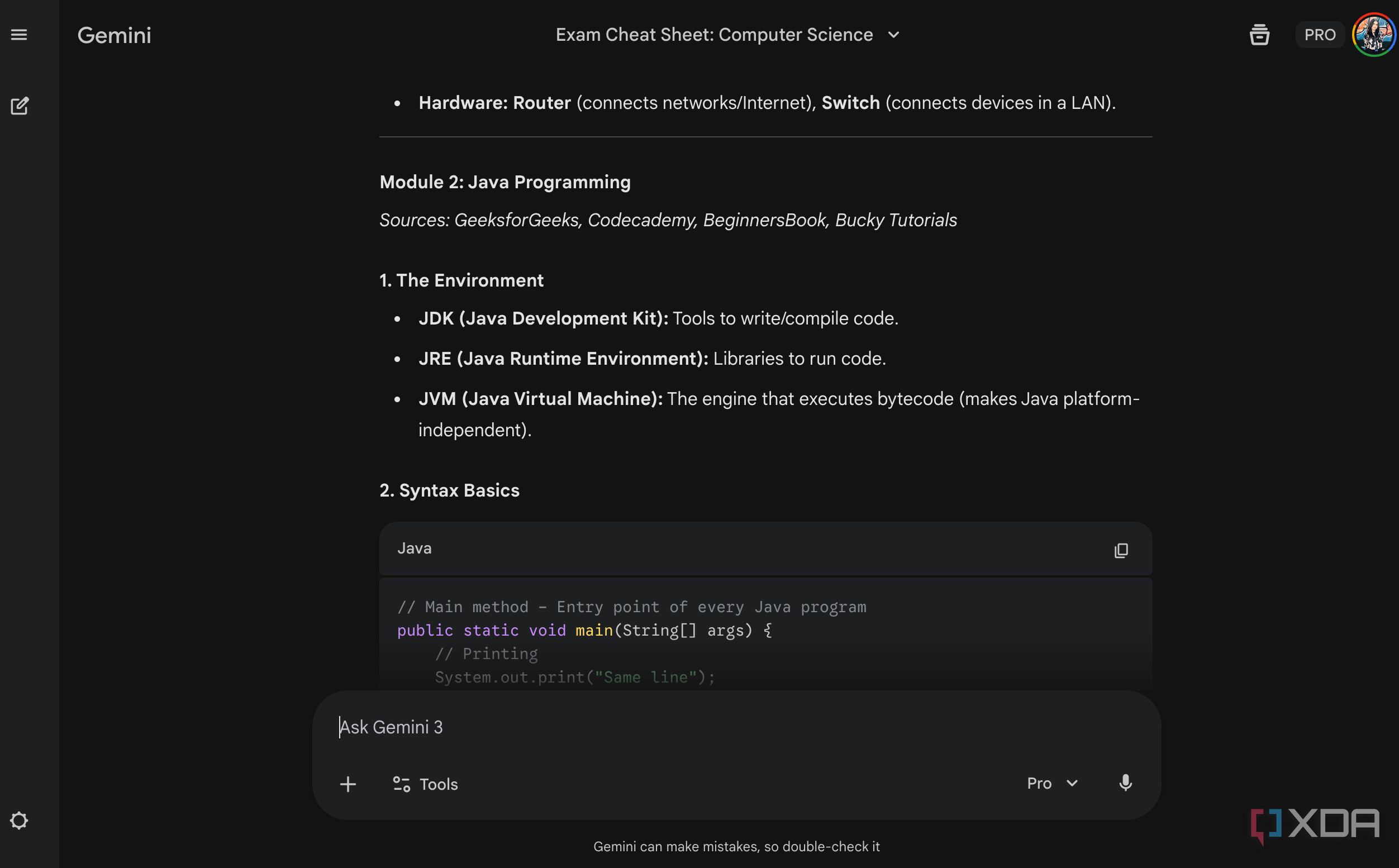Image resolution: width=1399 pixels, height=868 pixels.
Task: Click the 'JDK (Java Development Kit)' bullet
Action: click(x=659, y=318)
